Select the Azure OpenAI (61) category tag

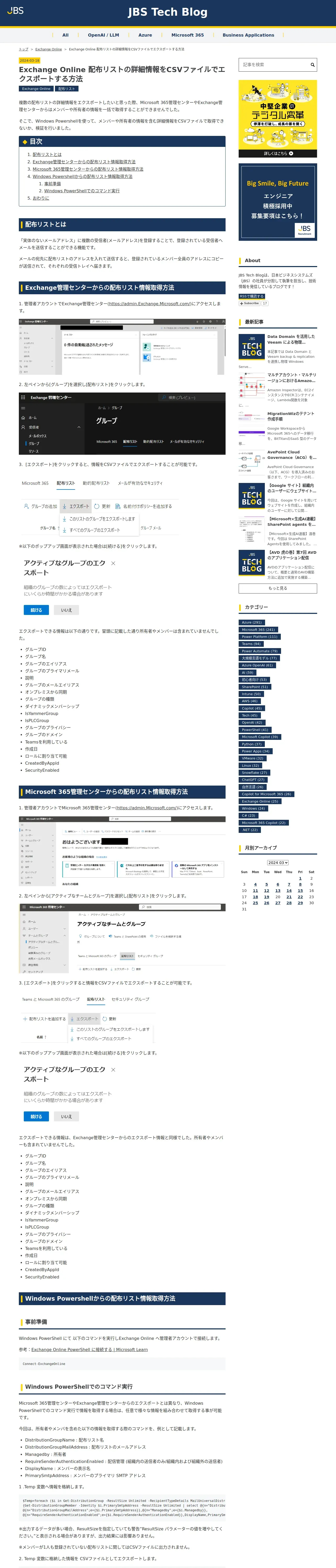click(x=257, y=665)
